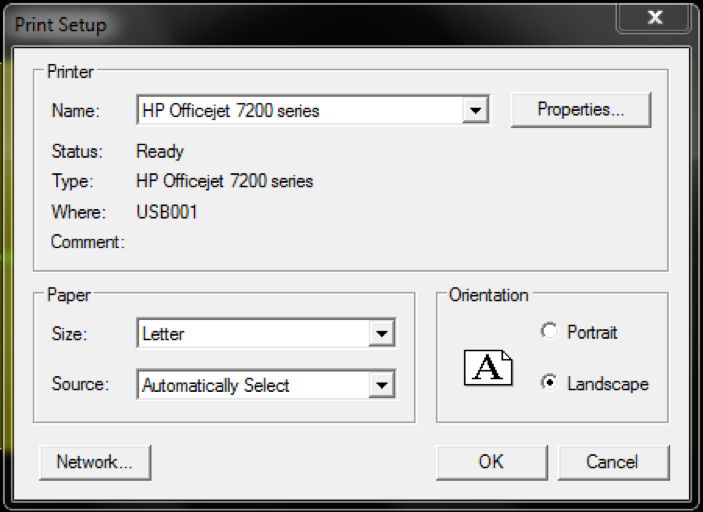Click the Landscape label text
This screenshot has height=512, width=703.
pos(608,384)
